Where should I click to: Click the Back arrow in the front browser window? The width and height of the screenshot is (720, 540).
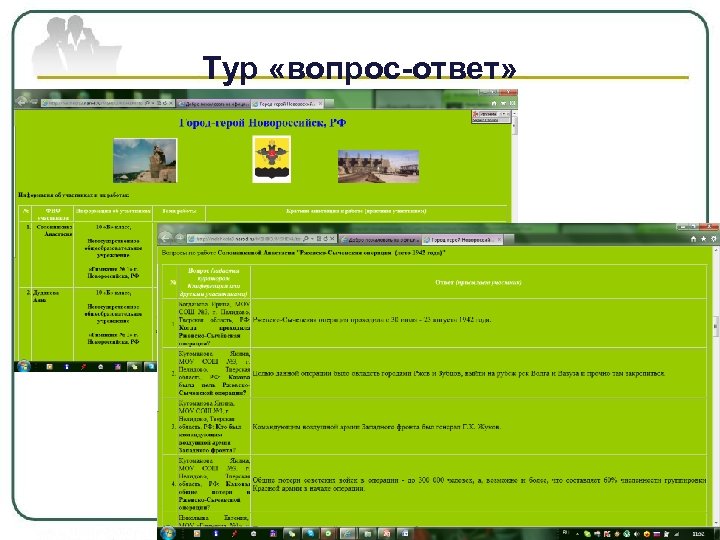pos(166,237)
